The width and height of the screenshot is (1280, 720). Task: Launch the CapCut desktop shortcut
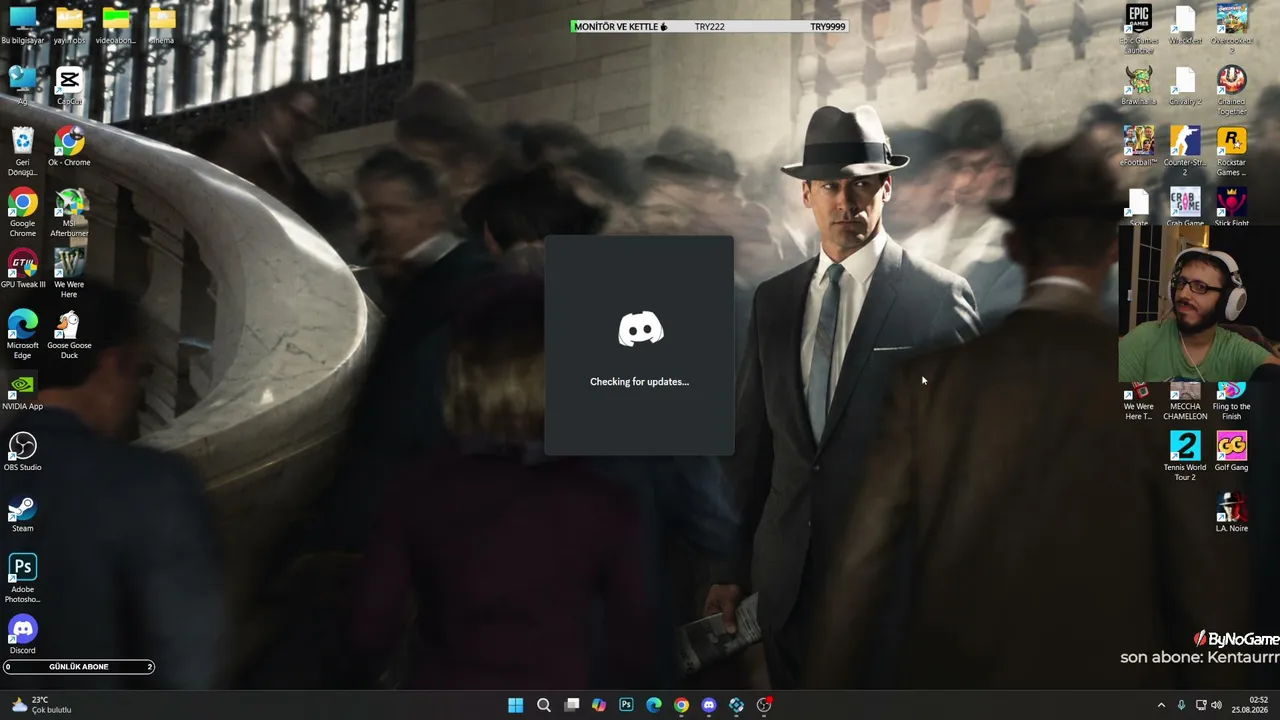coord(69,84)
